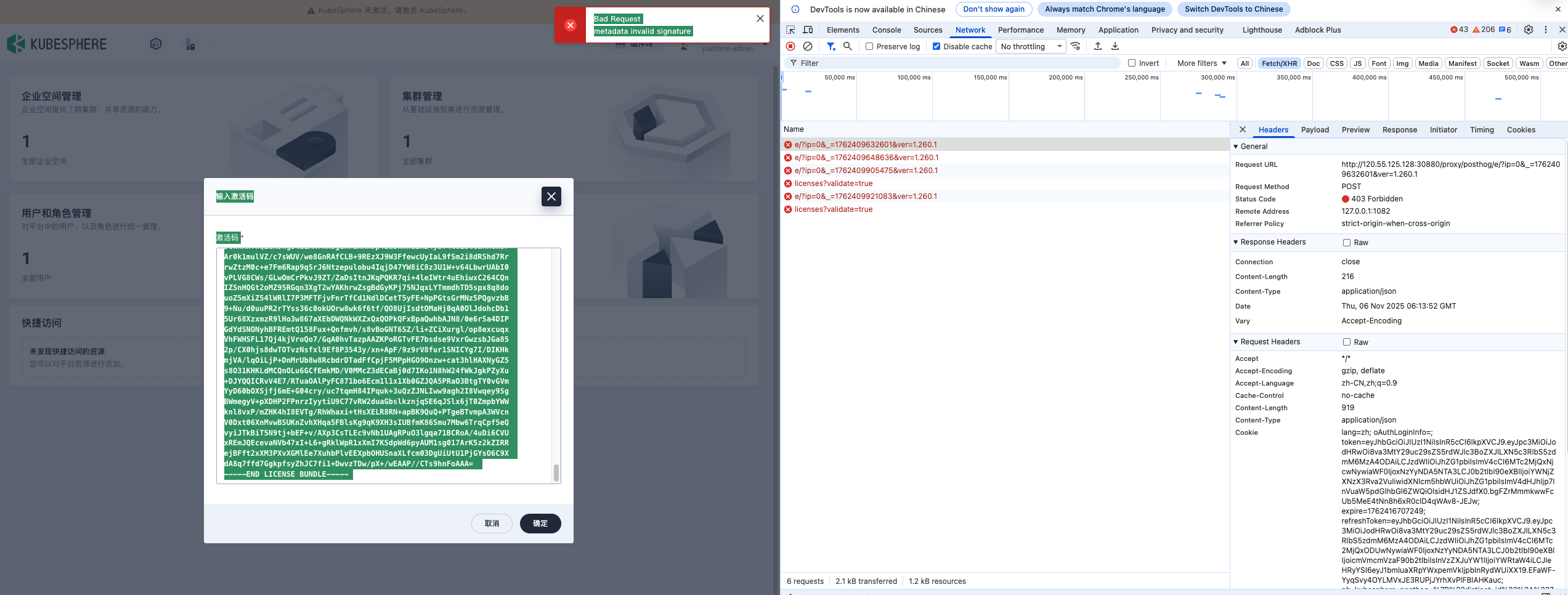Enable the Preserve log checkbox
The width and height of the screenshot is (1568, 595).
coord(869,46)
